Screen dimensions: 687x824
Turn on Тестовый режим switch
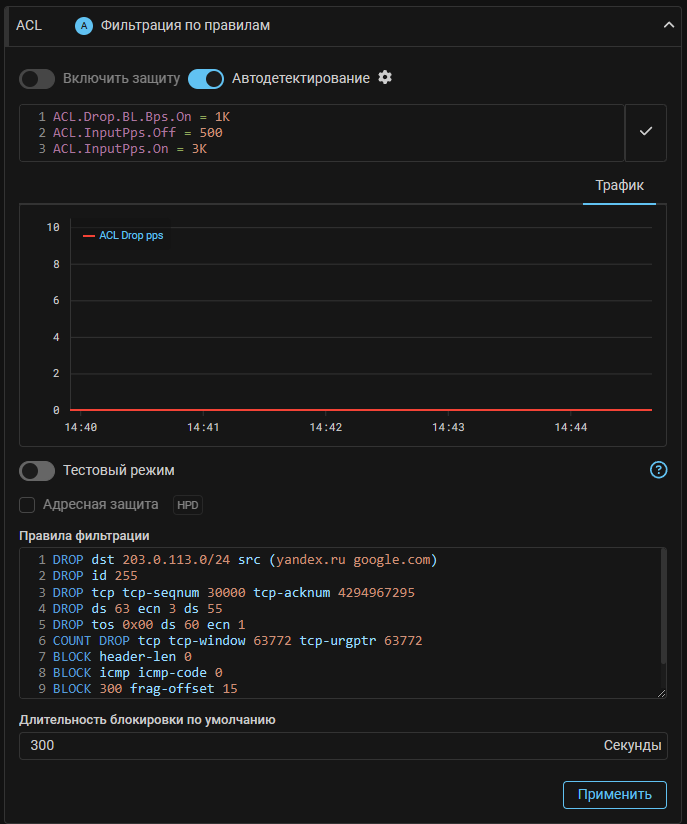point(37,471)
